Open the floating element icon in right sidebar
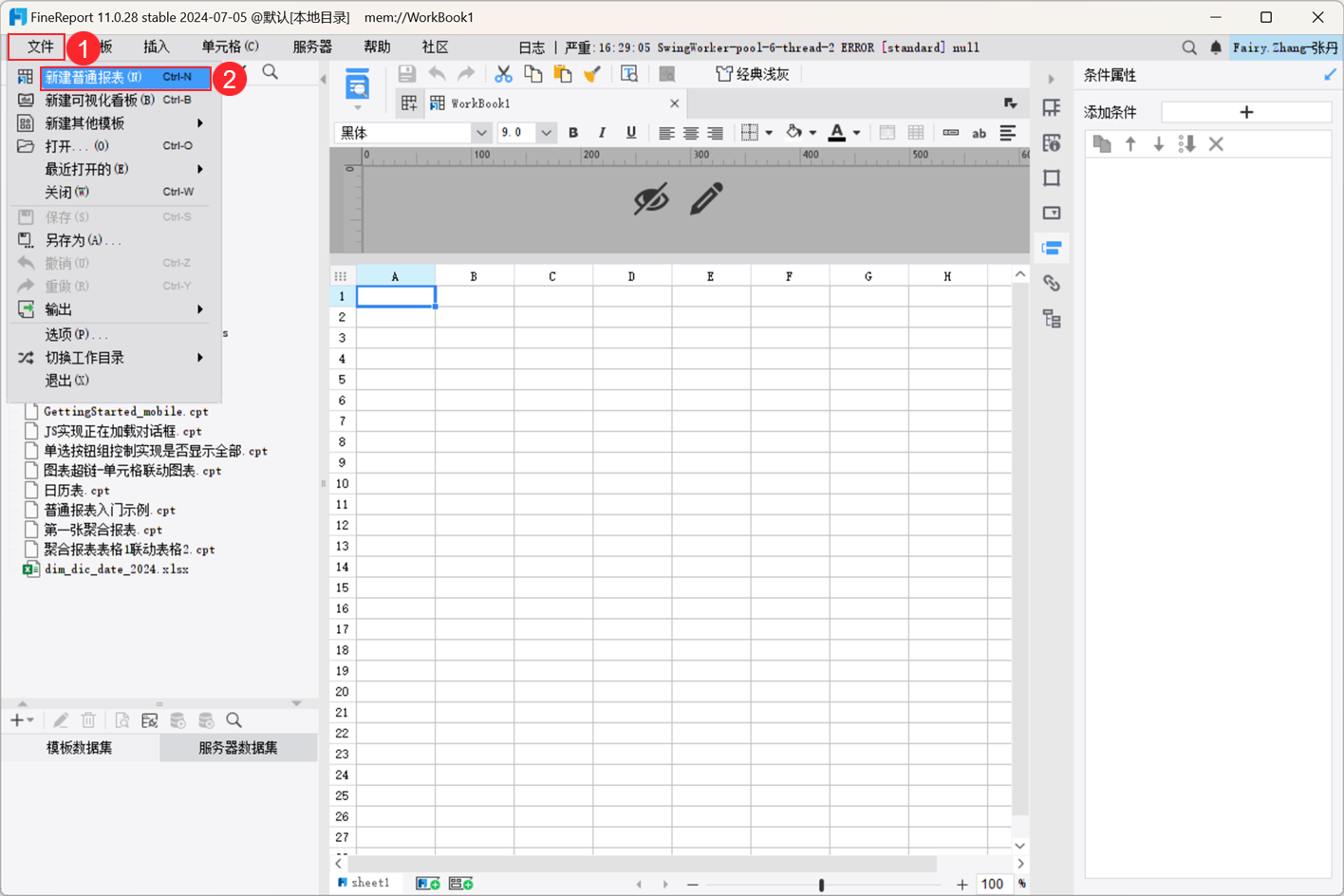 coord(1052,178)
